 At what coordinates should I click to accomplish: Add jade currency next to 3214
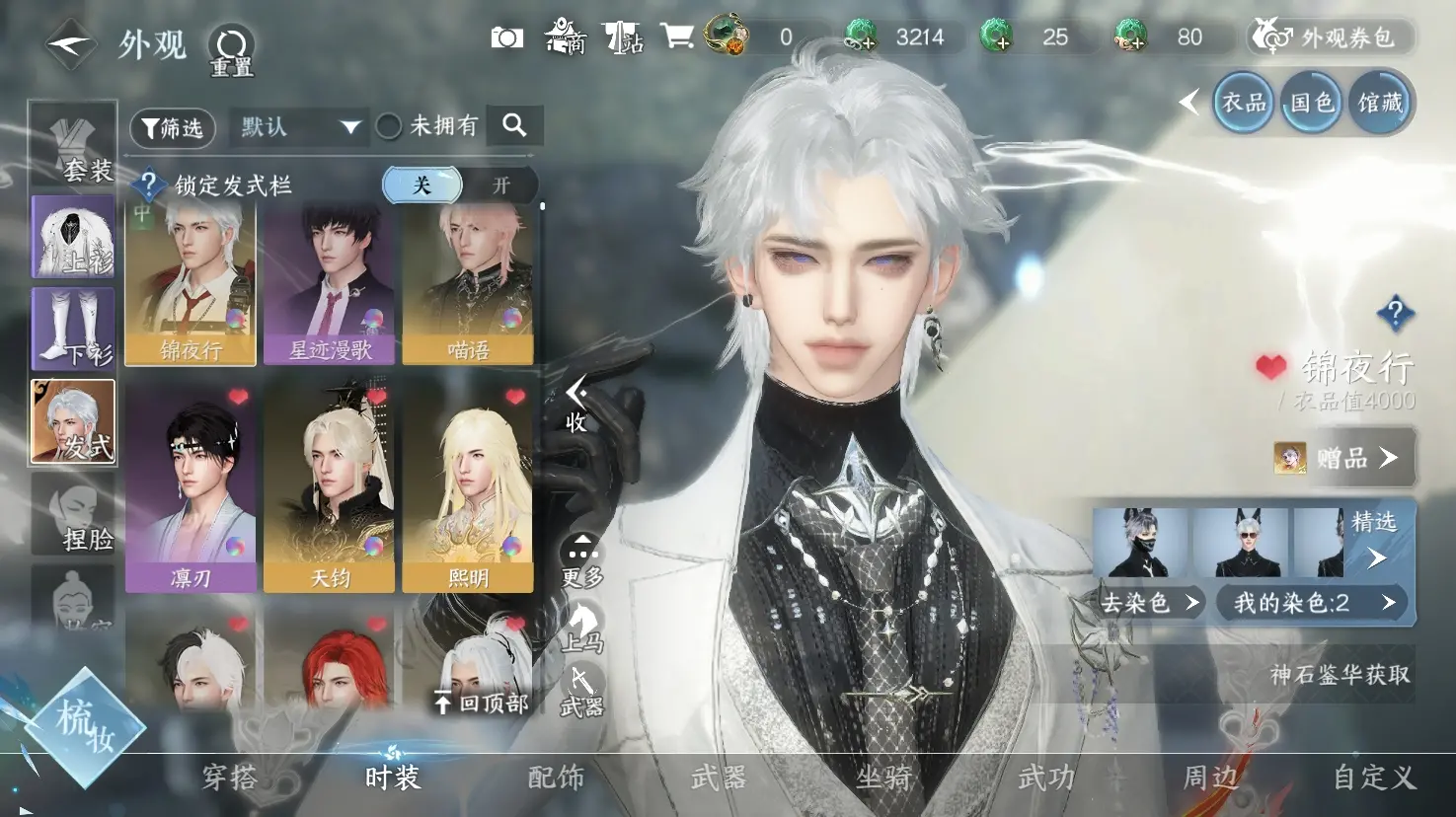(861, 37)
